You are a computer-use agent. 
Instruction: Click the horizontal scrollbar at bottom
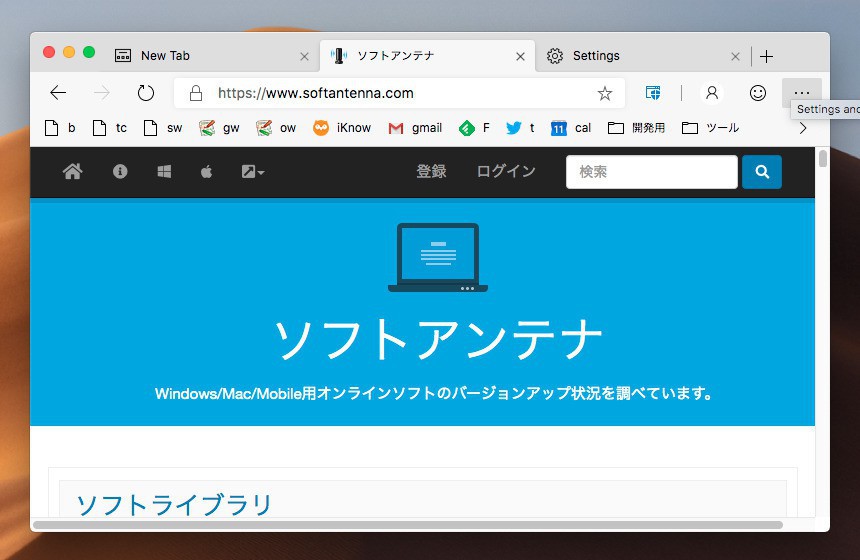(x=408, y=525)
